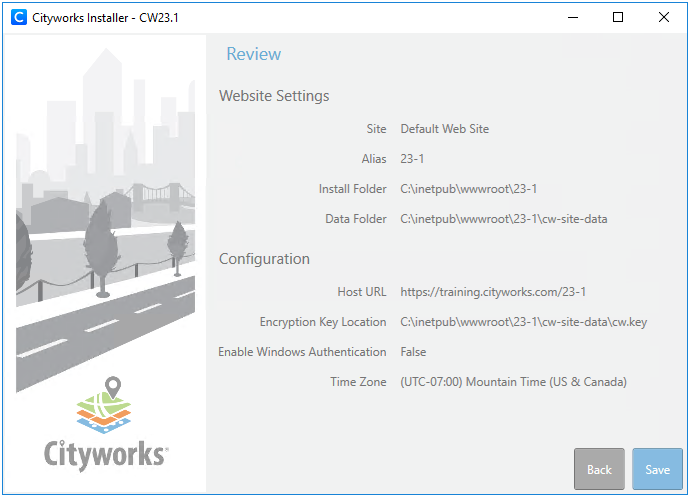690x497 pixels.
Task: Select the Default Web Site value
Action: (444, 129)
